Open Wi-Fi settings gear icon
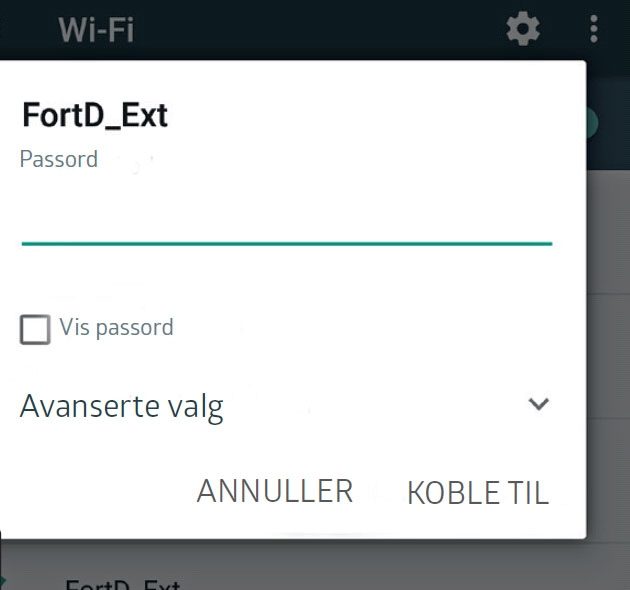Image resolution: width=630 pixels, height=590 pixels. [522, 29]
